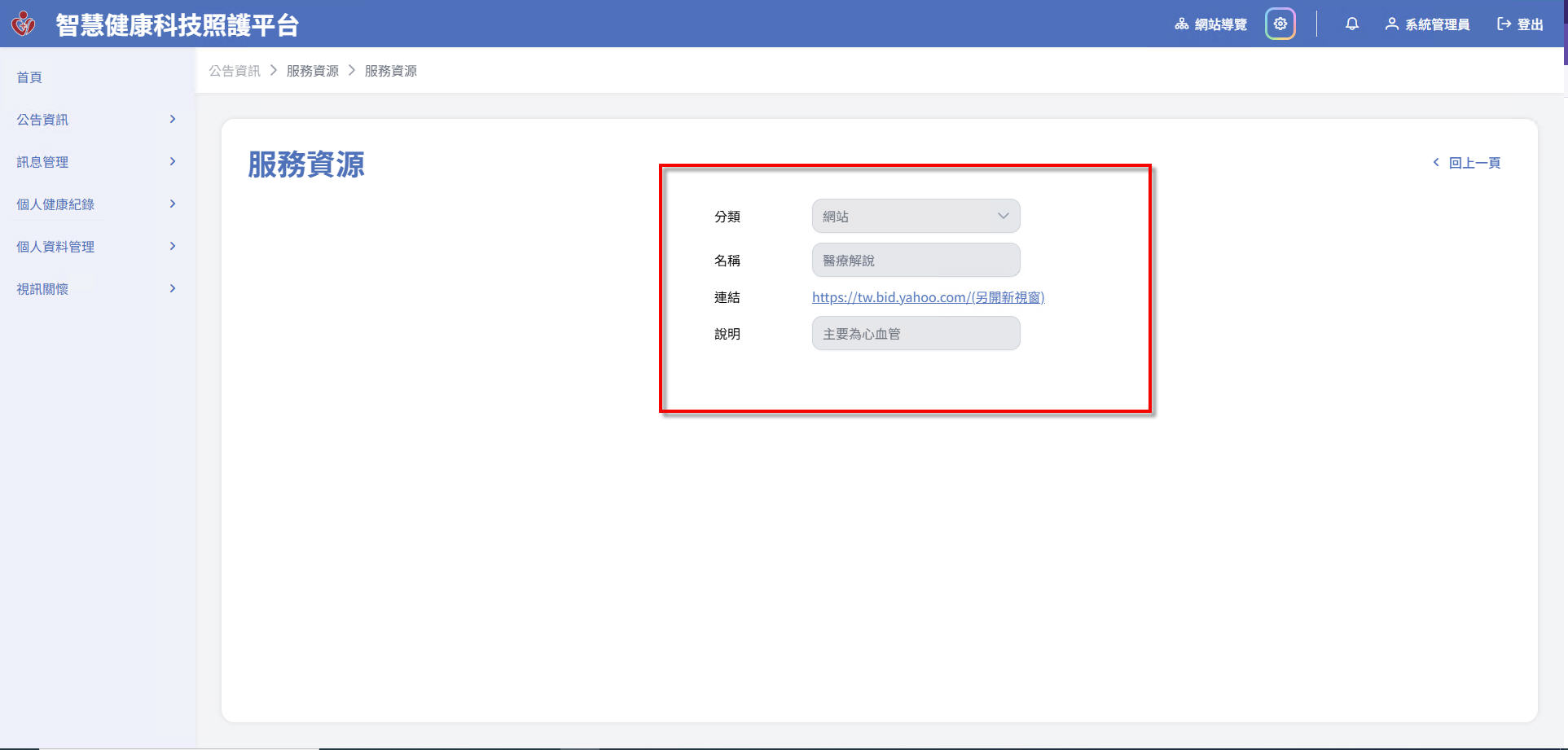Click the 說明 field with 主要為心血管
This screenshot has height=750, width=1568.
point(916,334)
